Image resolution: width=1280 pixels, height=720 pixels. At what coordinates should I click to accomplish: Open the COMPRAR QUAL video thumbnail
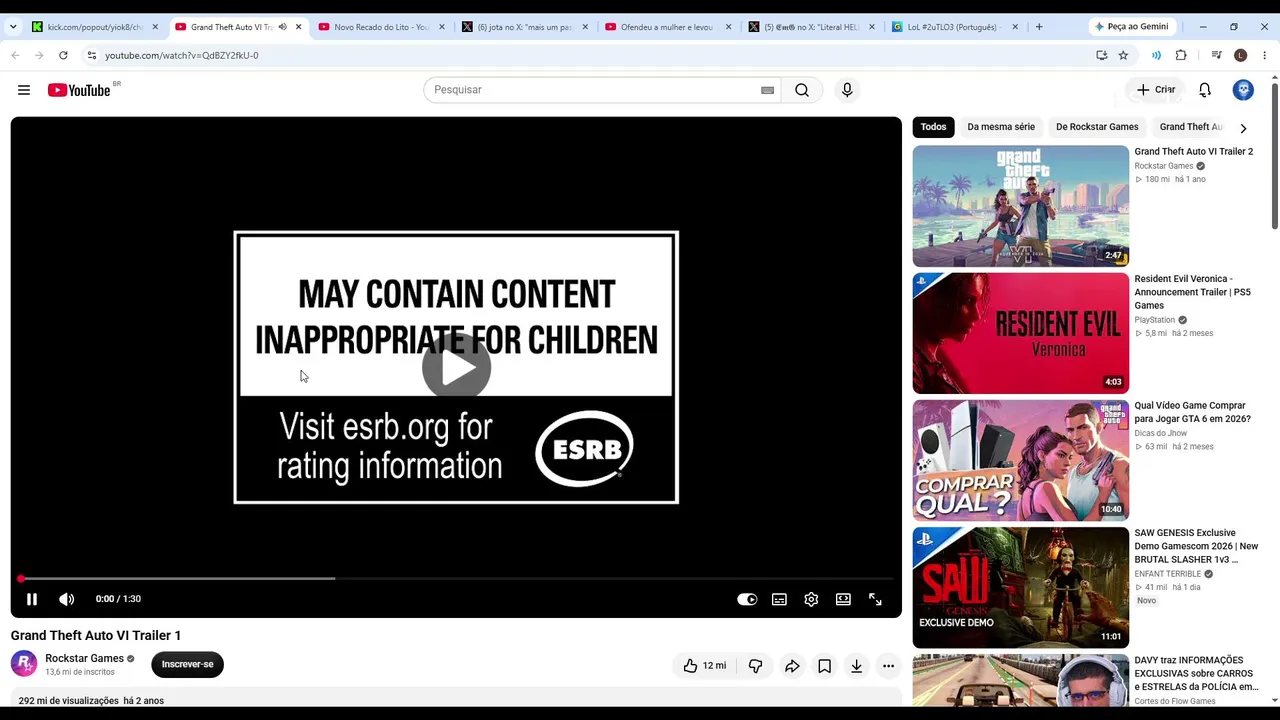[1020, 460]
